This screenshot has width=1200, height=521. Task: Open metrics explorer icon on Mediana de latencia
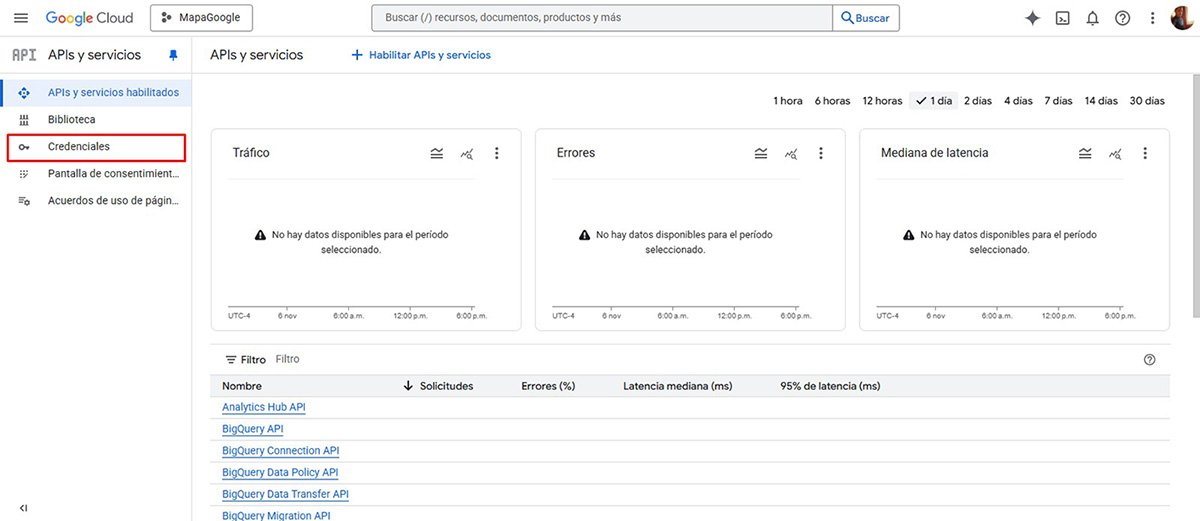pyautogui.click(x=1115, y=153)
